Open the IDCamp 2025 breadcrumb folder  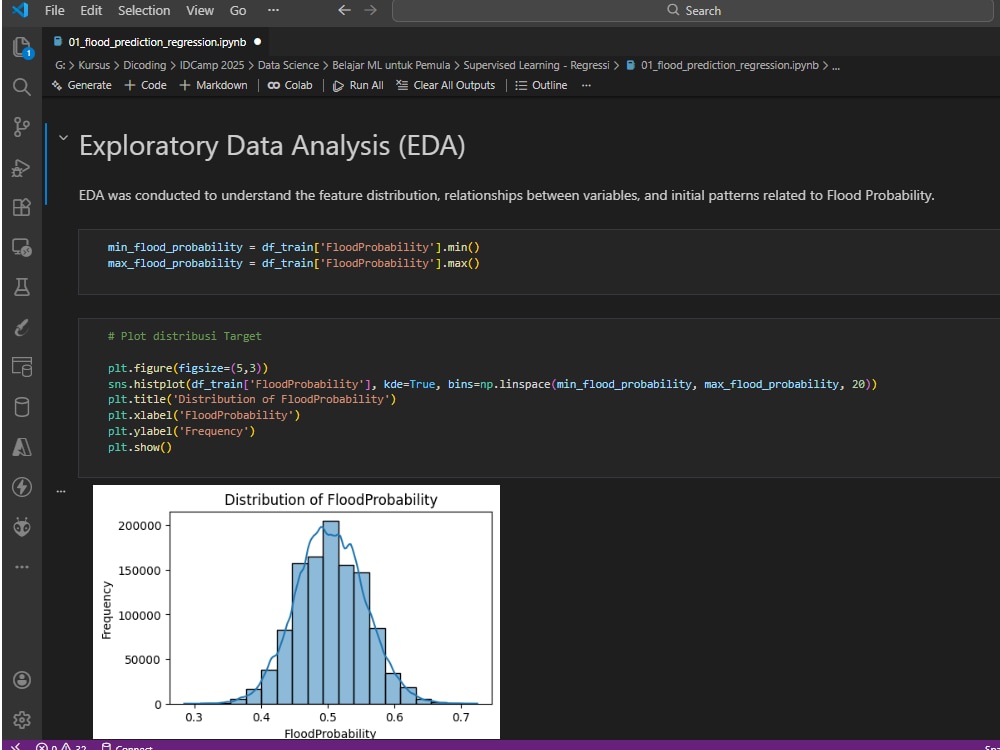tap(212, 65)
